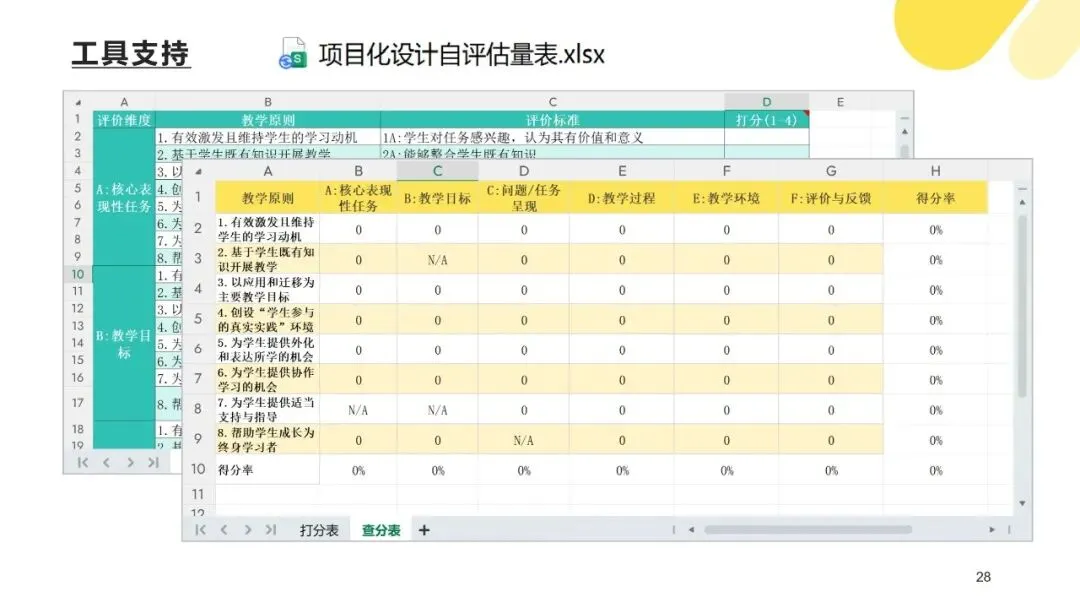Screen dimensions: 1080x608
Task: Go to previous sheet in back window
Action: [x=106, y=463]
